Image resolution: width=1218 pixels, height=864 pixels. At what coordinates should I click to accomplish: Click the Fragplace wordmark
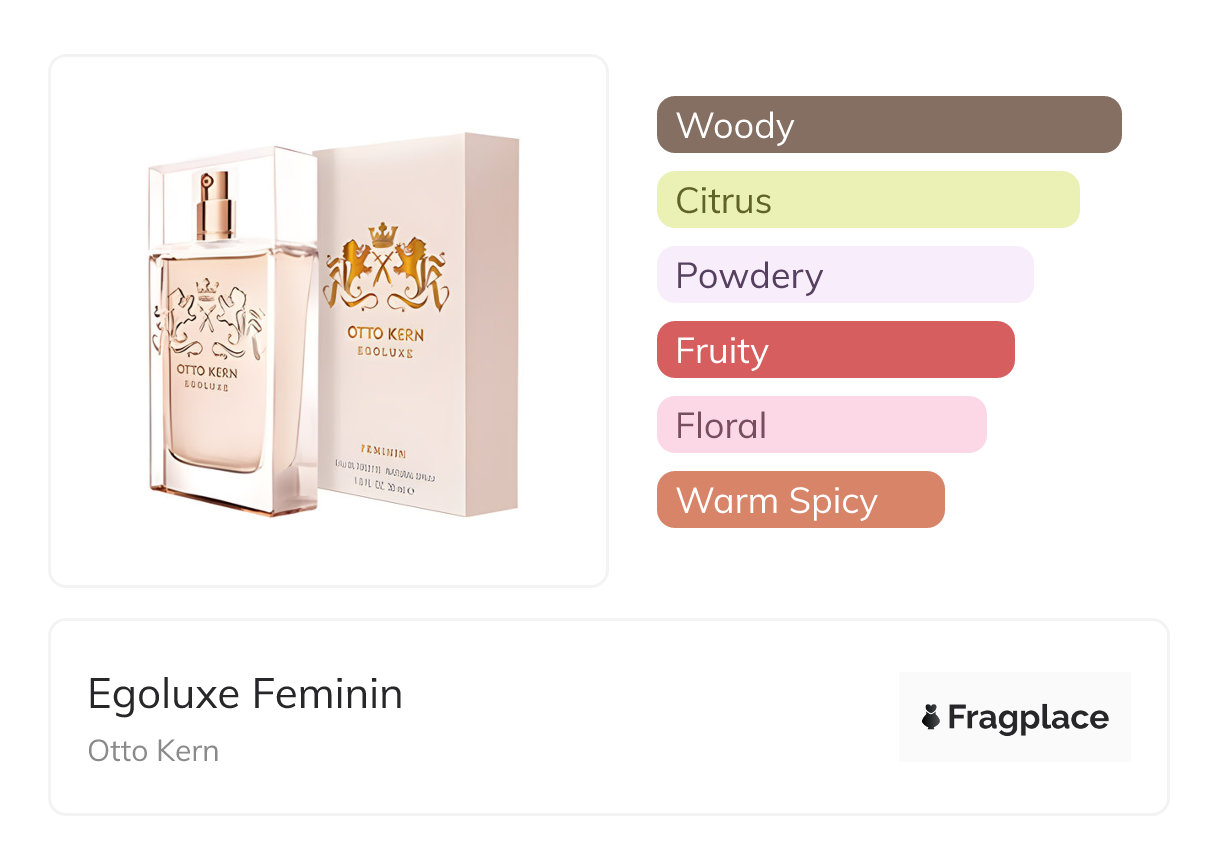tap(1028, 718)
